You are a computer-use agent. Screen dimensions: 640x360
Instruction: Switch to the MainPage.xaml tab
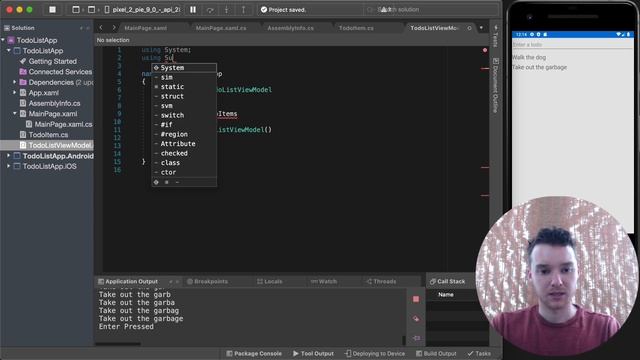coord(145,28)
